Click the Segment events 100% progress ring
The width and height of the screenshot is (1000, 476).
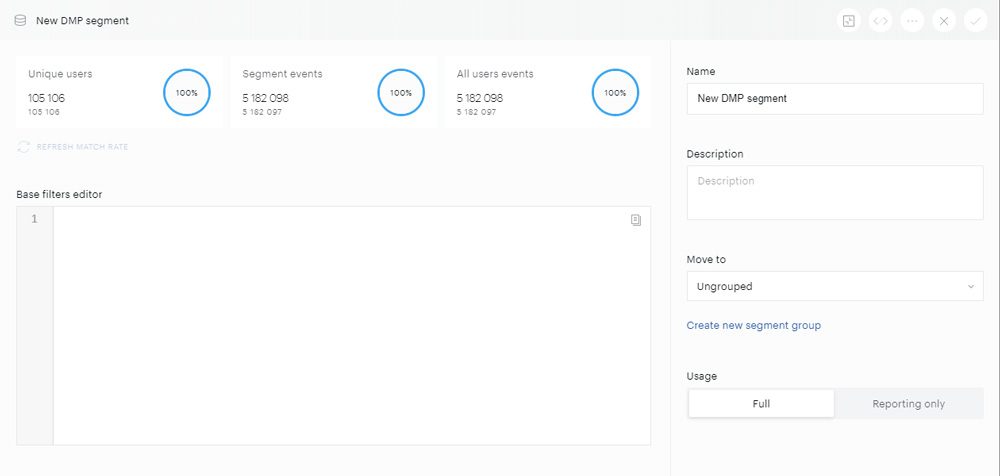pos(401,93)
